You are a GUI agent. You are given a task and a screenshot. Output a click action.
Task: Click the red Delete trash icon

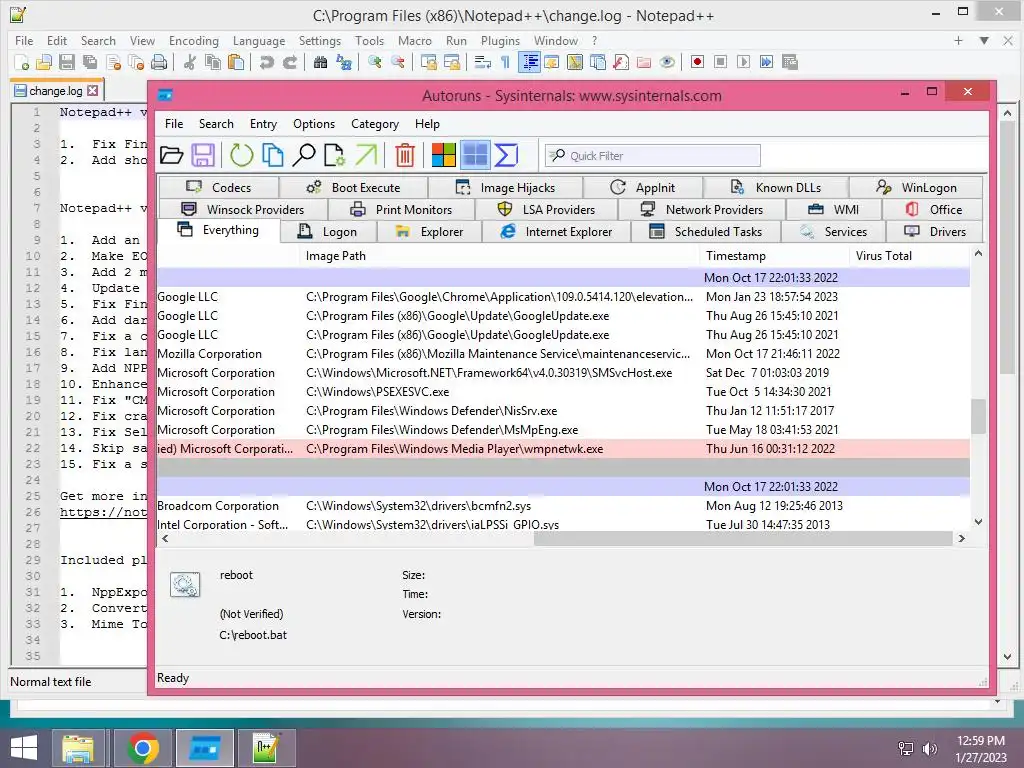[x=405, y=155]
